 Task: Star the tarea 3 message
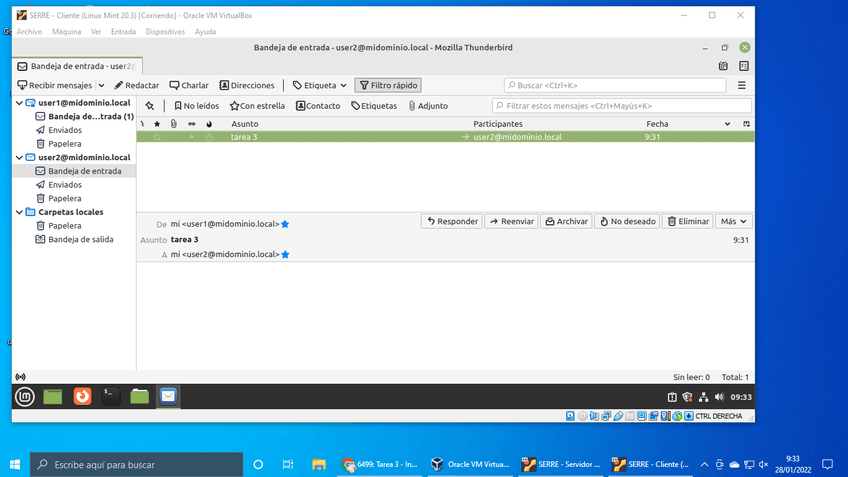pyautogui.click(x=157, y=137)
